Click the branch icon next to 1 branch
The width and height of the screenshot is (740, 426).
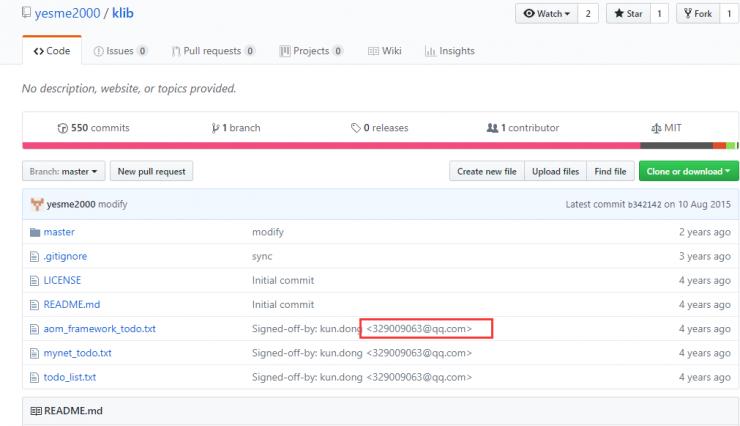pyautogui.click(x=215, y=128)
